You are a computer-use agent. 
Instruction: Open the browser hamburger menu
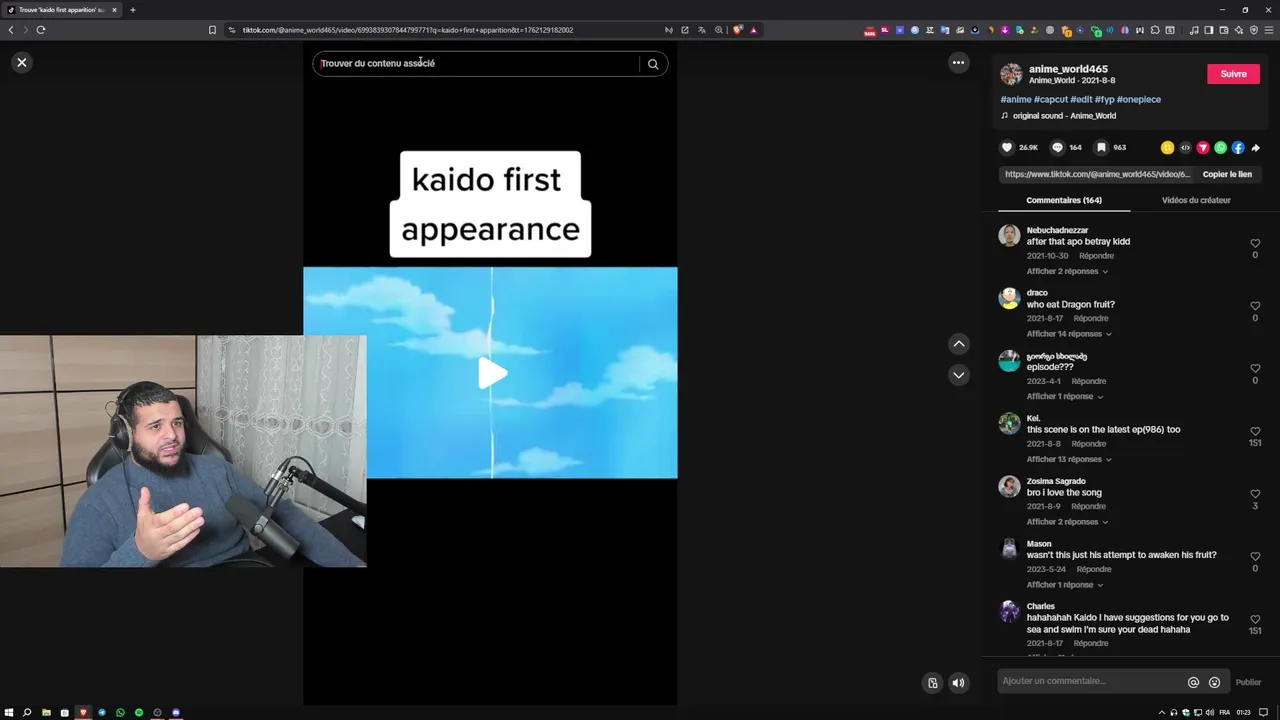click(x=1270, y=30)
